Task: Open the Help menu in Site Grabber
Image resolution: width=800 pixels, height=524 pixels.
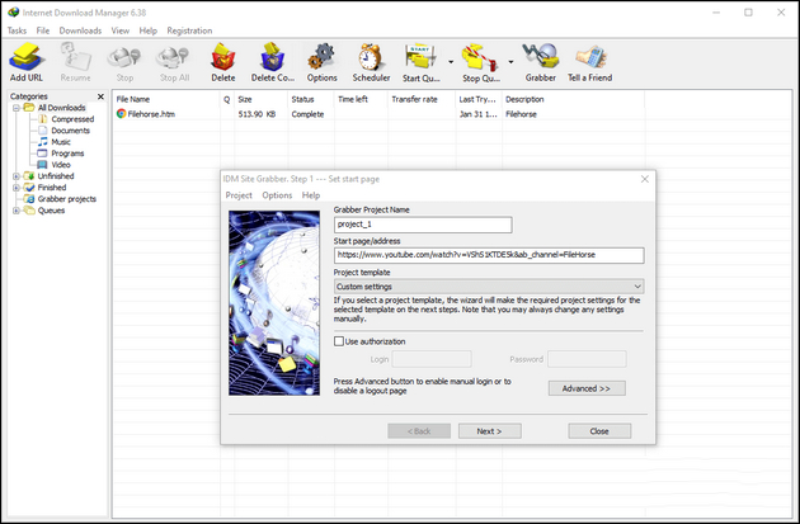Action: [x=311, y=195]
